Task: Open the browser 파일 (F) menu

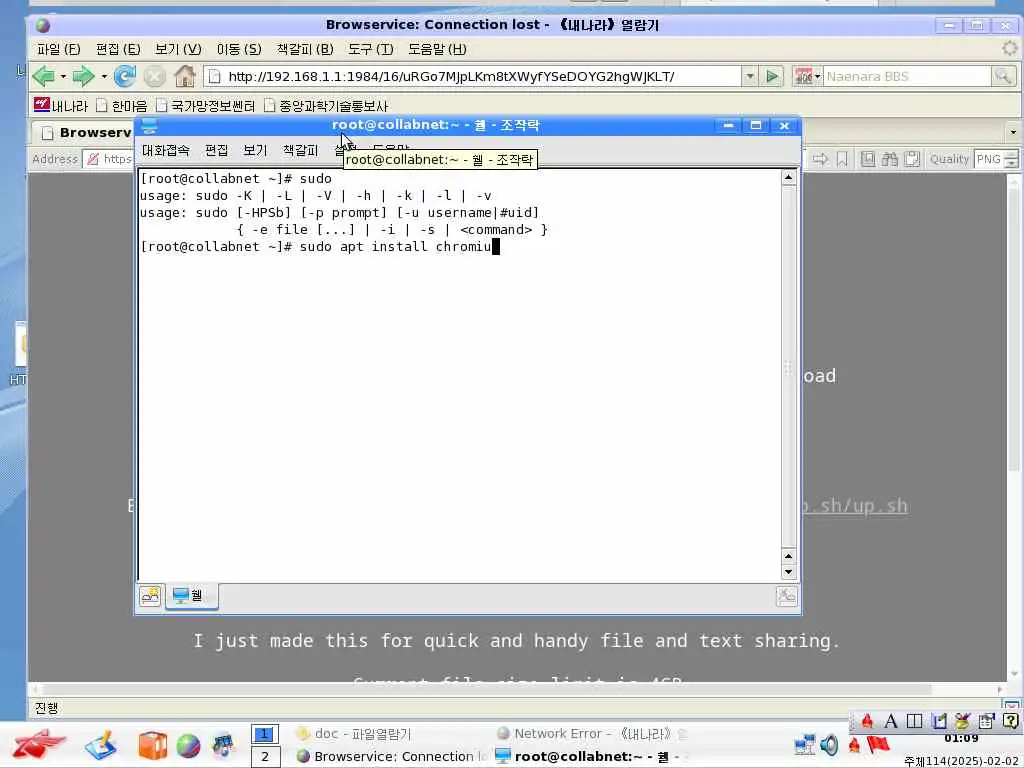Action: coord(59,49)
